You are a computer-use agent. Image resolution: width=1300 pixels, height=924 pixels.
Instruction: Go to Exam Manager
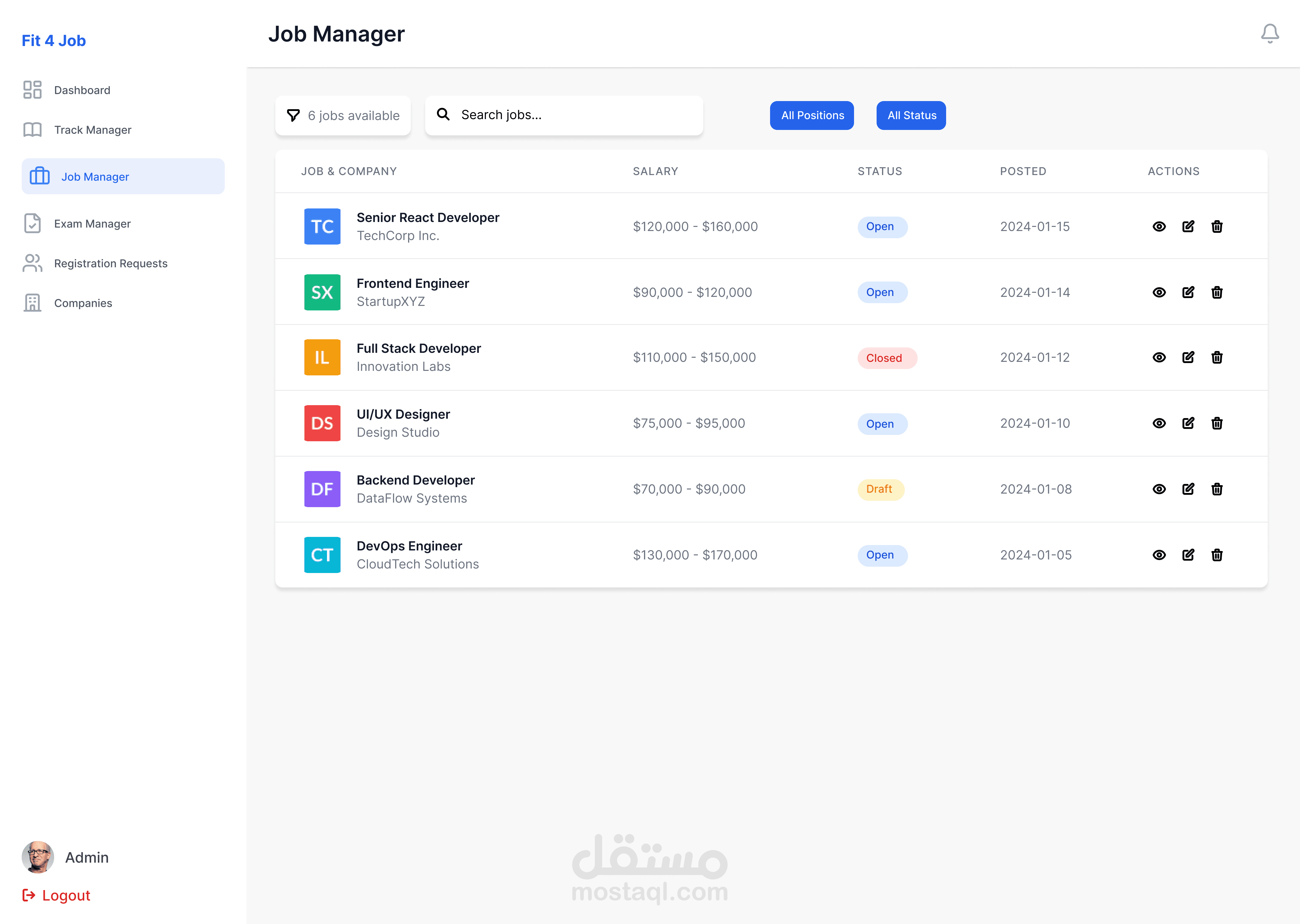point(92,223)
